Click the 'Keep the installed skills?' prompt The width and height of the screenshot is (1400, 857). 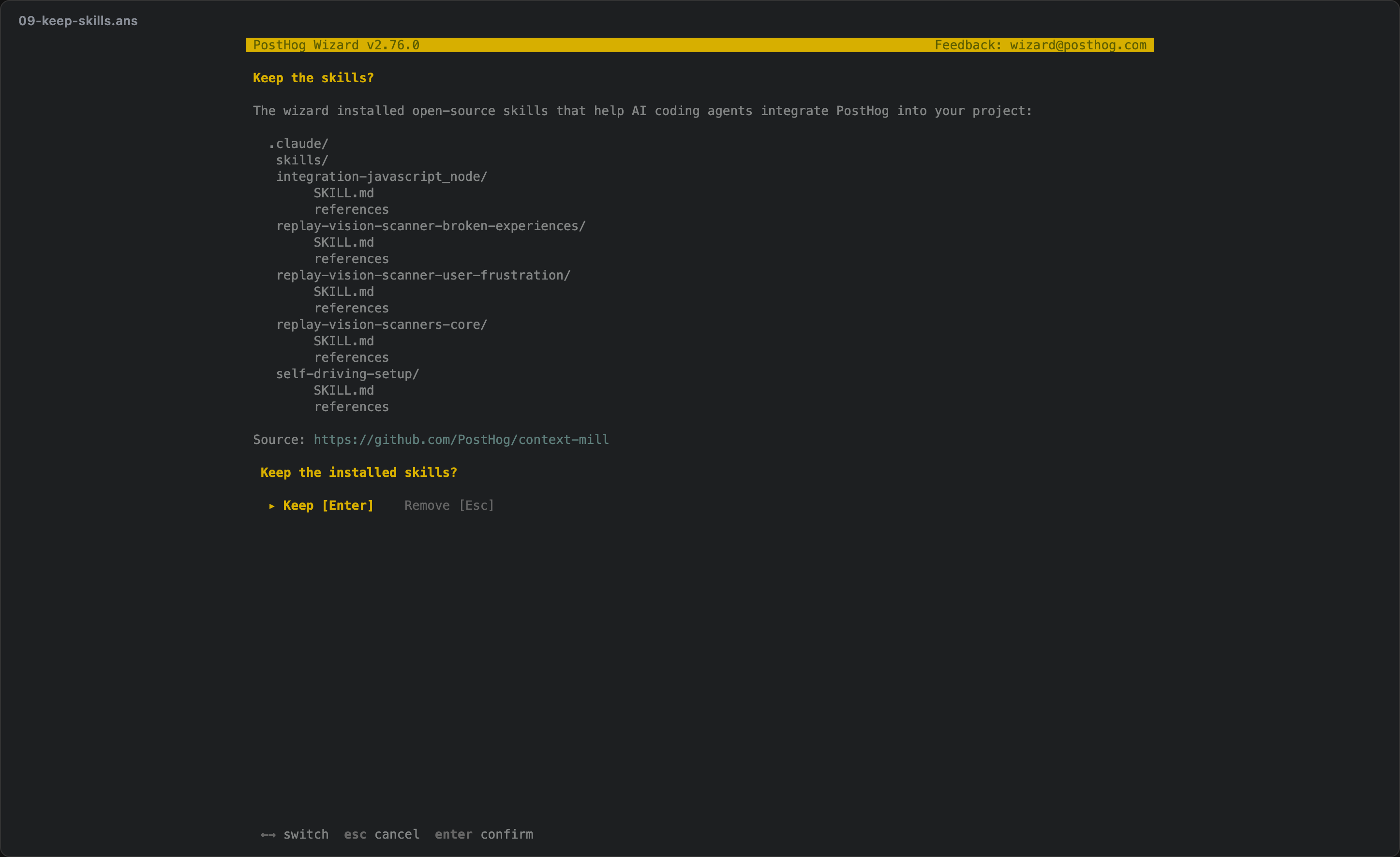[x=359, y=473]
